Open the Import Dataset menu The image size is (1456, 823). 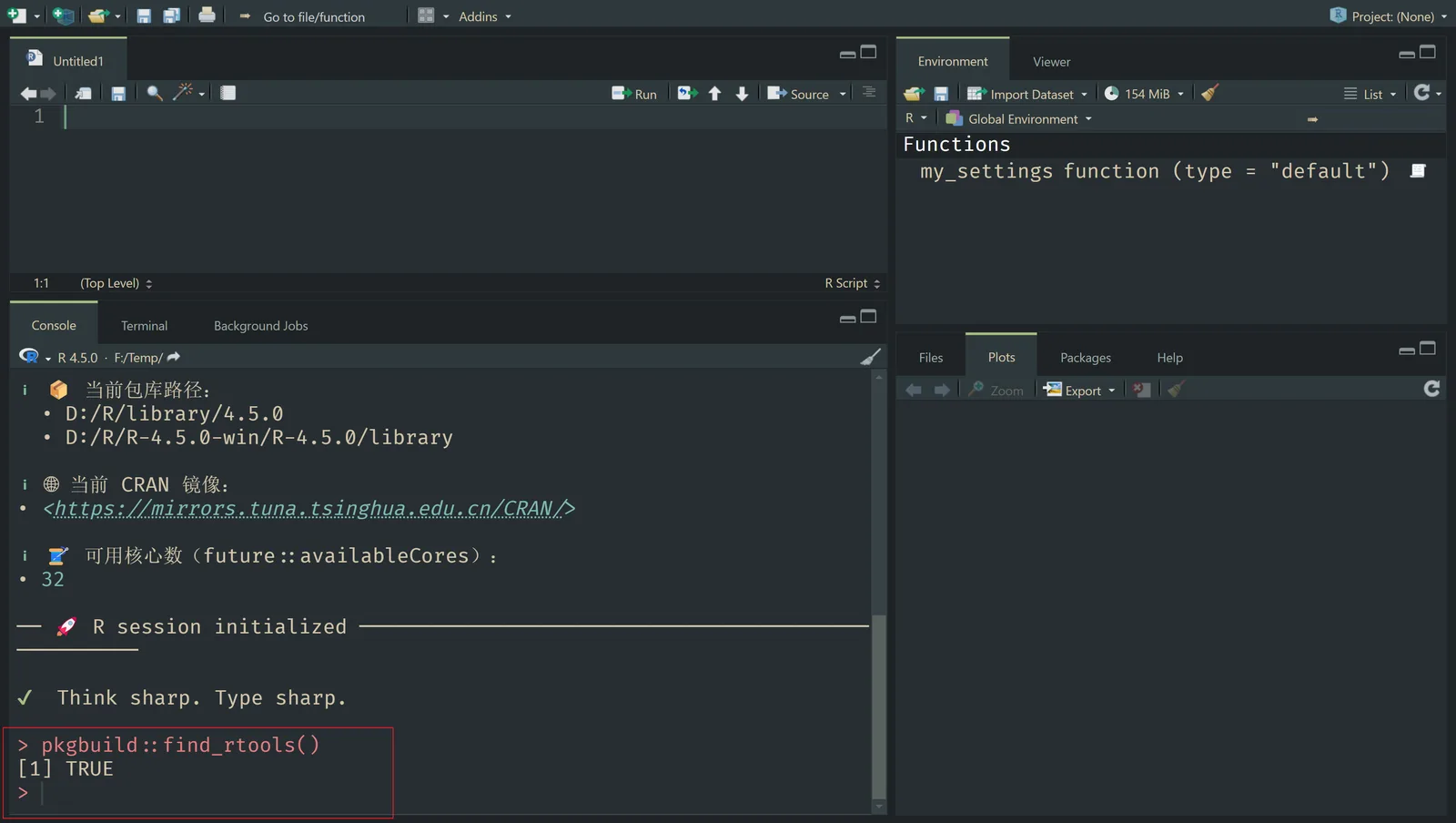point(1027,94)
